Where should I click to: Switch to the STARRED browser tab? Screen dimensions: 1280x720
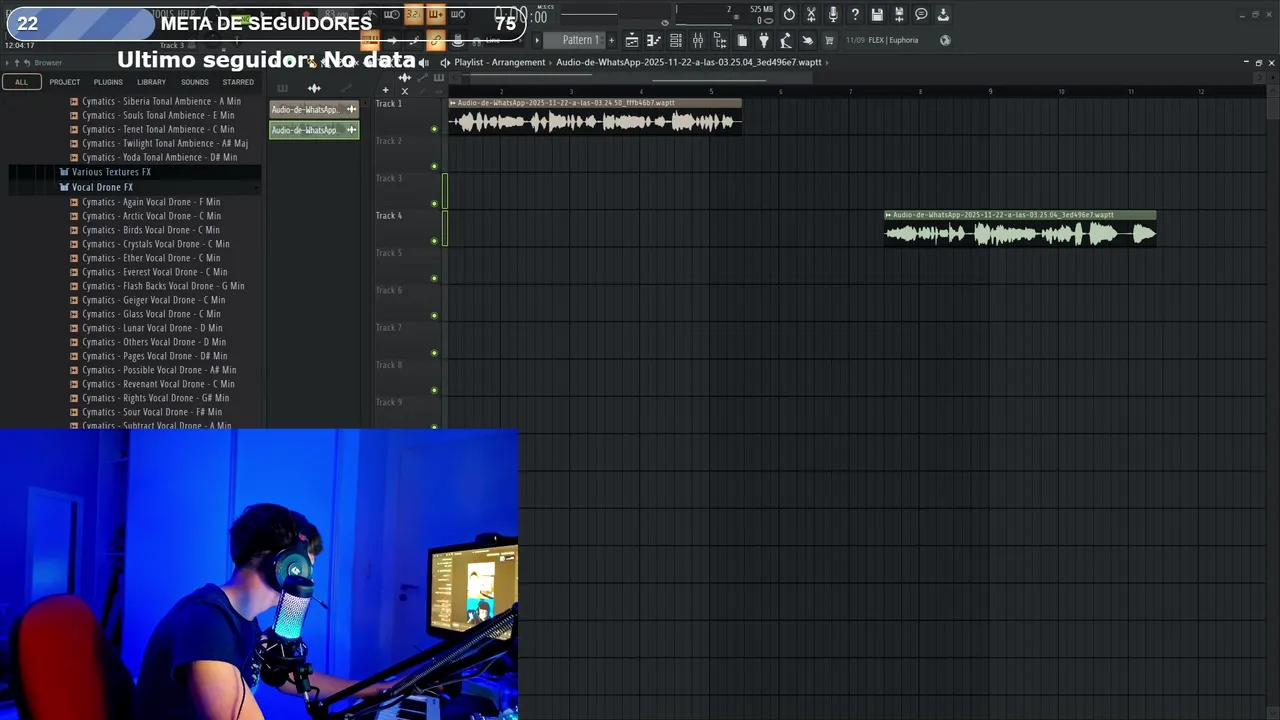coord(238,82)
